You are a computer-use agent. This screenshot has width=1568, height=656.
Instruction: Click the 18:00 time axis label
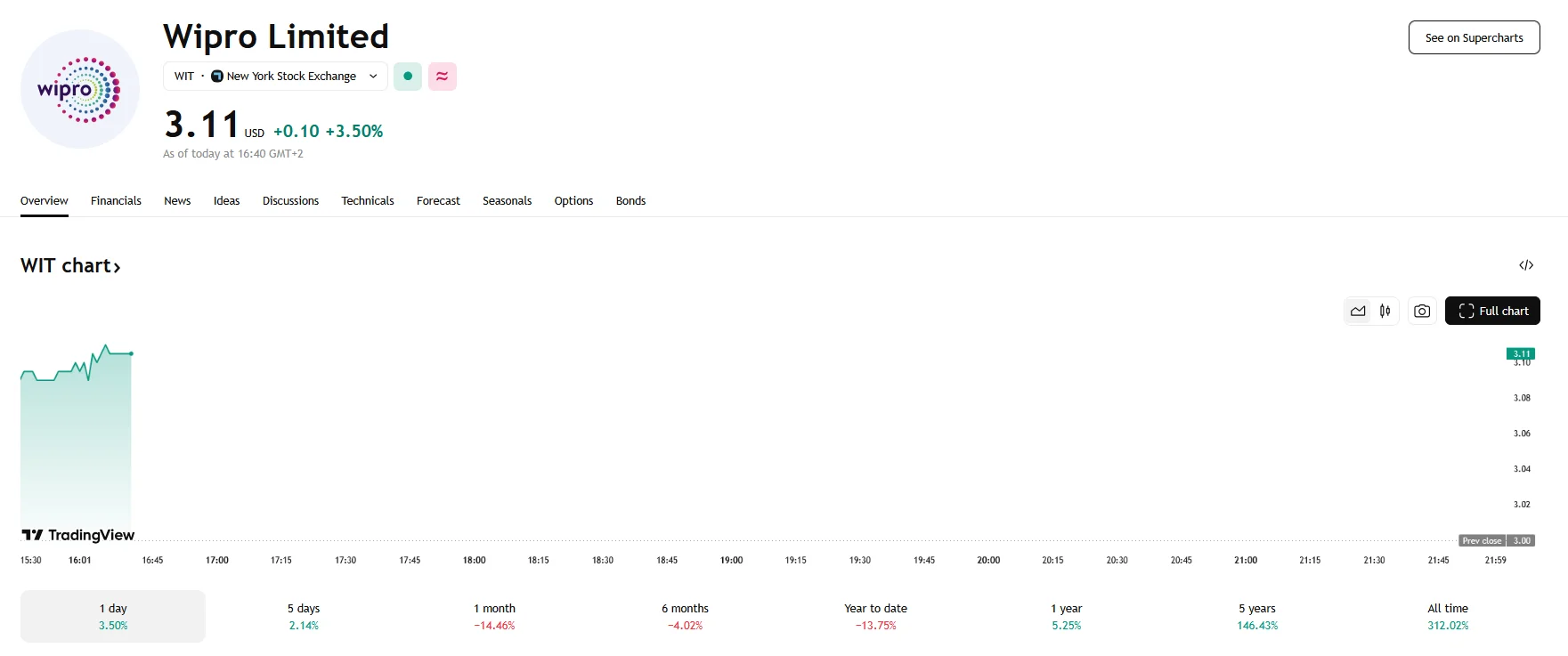[x=475, y=560]
